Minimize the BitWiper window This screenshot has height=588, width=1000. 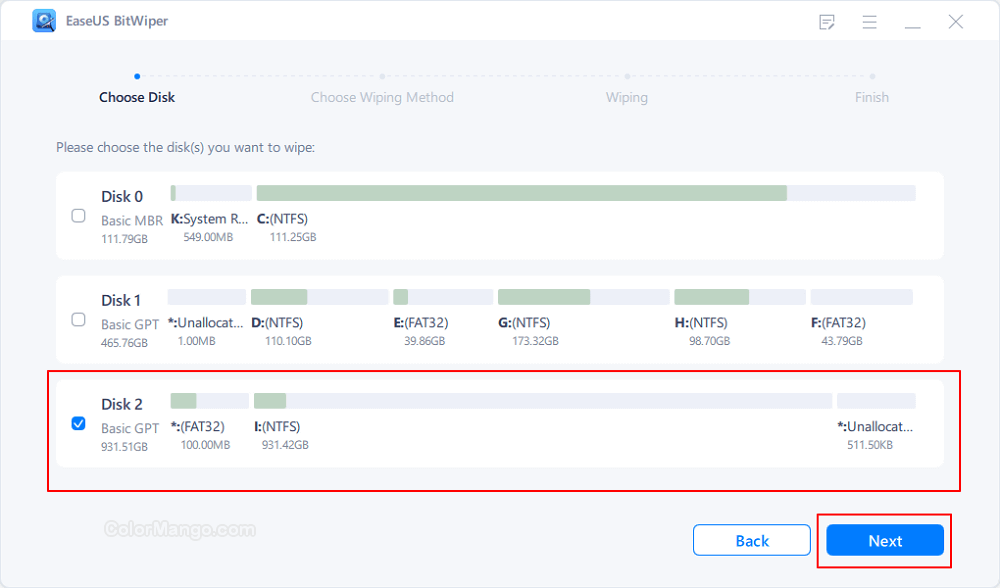tap(913, 22)
